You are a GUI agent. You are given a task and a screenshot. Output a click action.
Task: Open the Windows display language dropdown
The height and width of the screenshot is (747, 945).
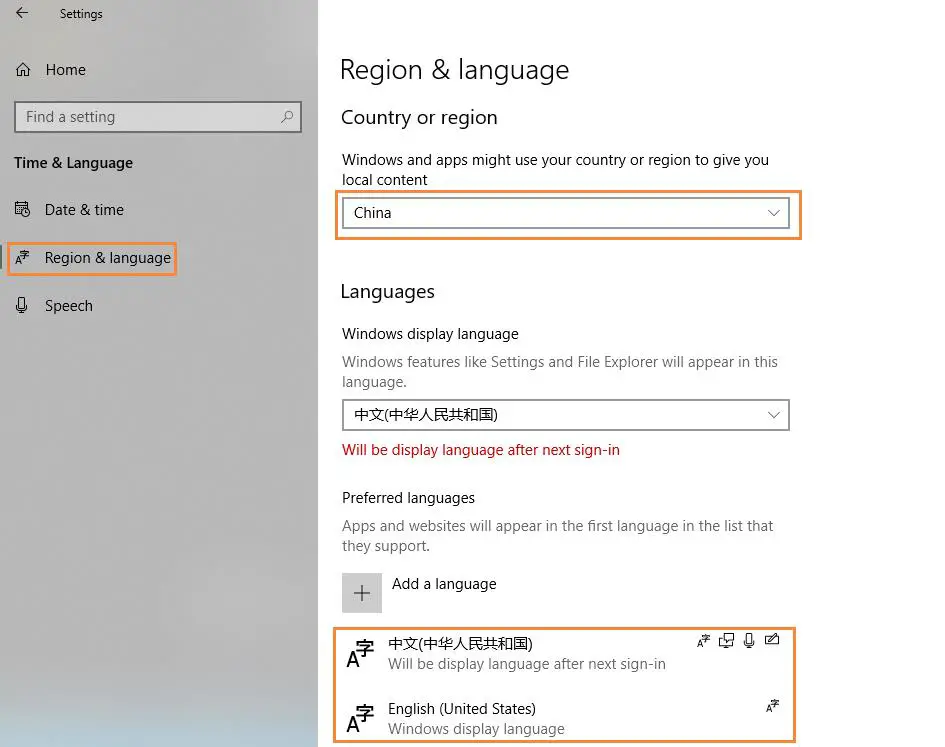click(565, 415)
